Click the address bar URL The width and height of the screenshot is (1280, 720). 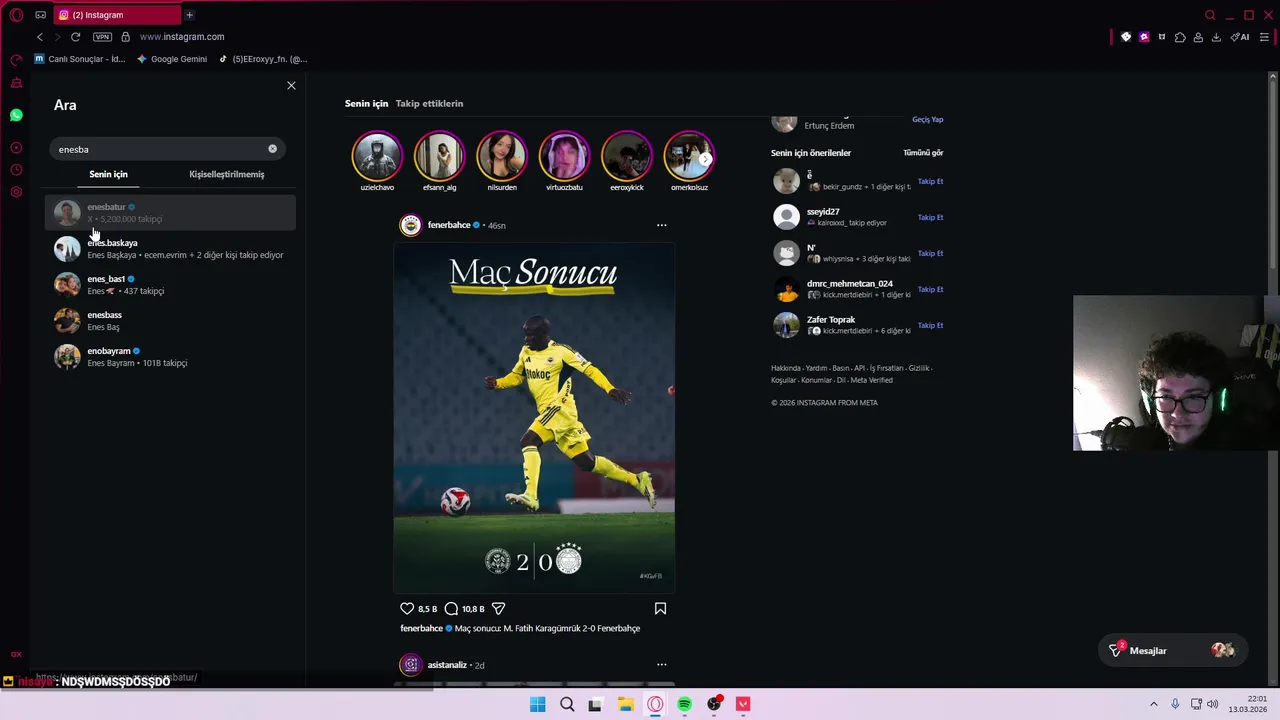click(182, 37)
